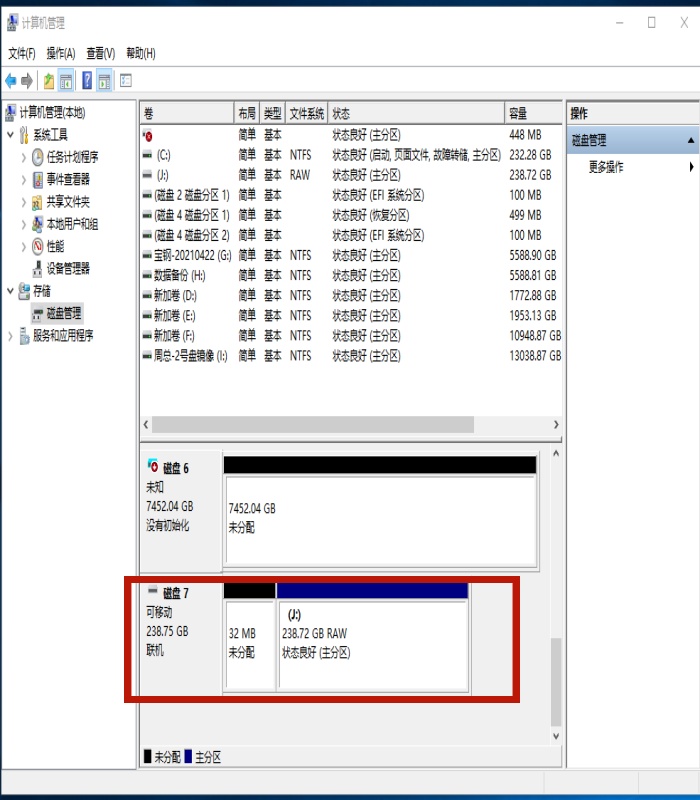700x800 pixels.
Task: Toggle the action pane toolbar icon
Action: (104, 81)
